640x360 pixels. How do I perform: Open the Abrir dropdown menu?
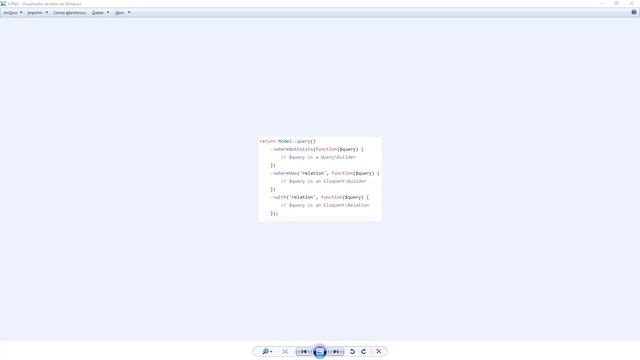coord(122,13)
